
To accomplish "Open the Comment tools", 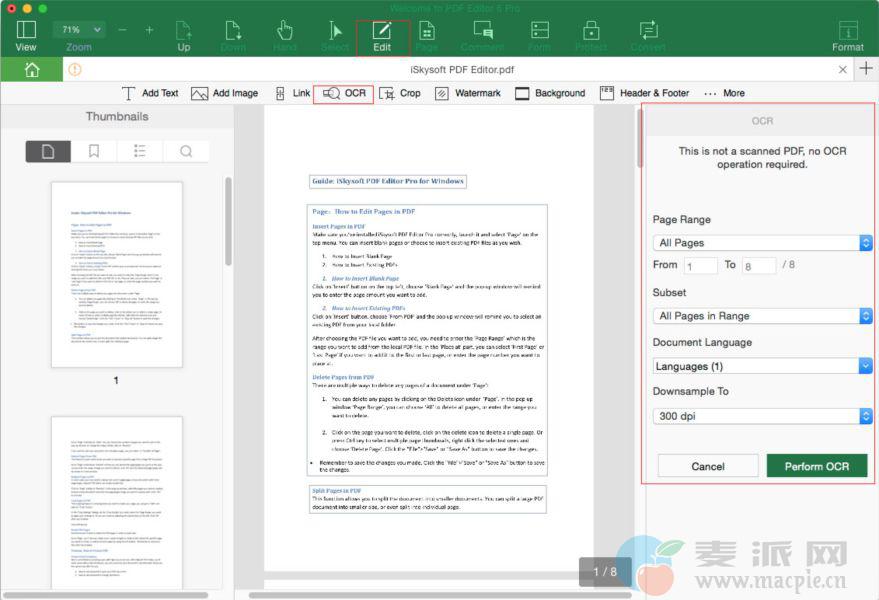I will (x=482, y=34).
